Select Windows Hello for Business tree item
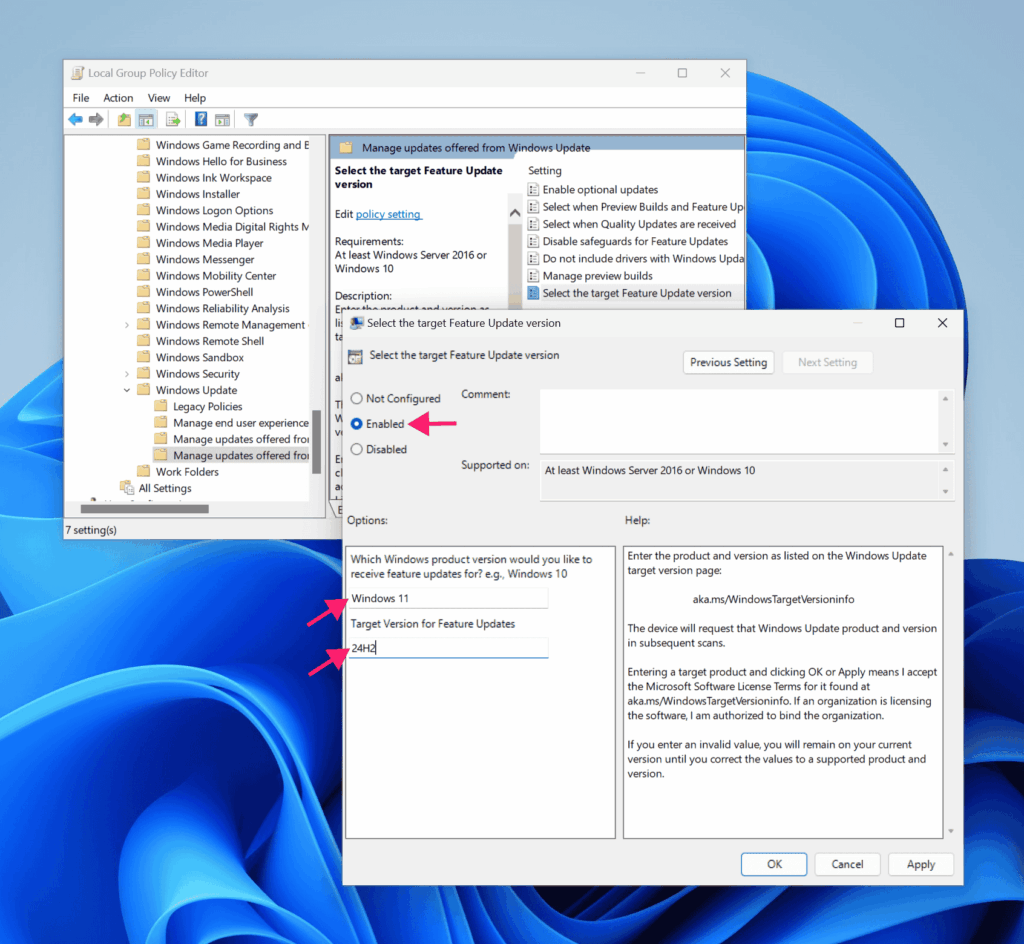 (x=221, y=161)
